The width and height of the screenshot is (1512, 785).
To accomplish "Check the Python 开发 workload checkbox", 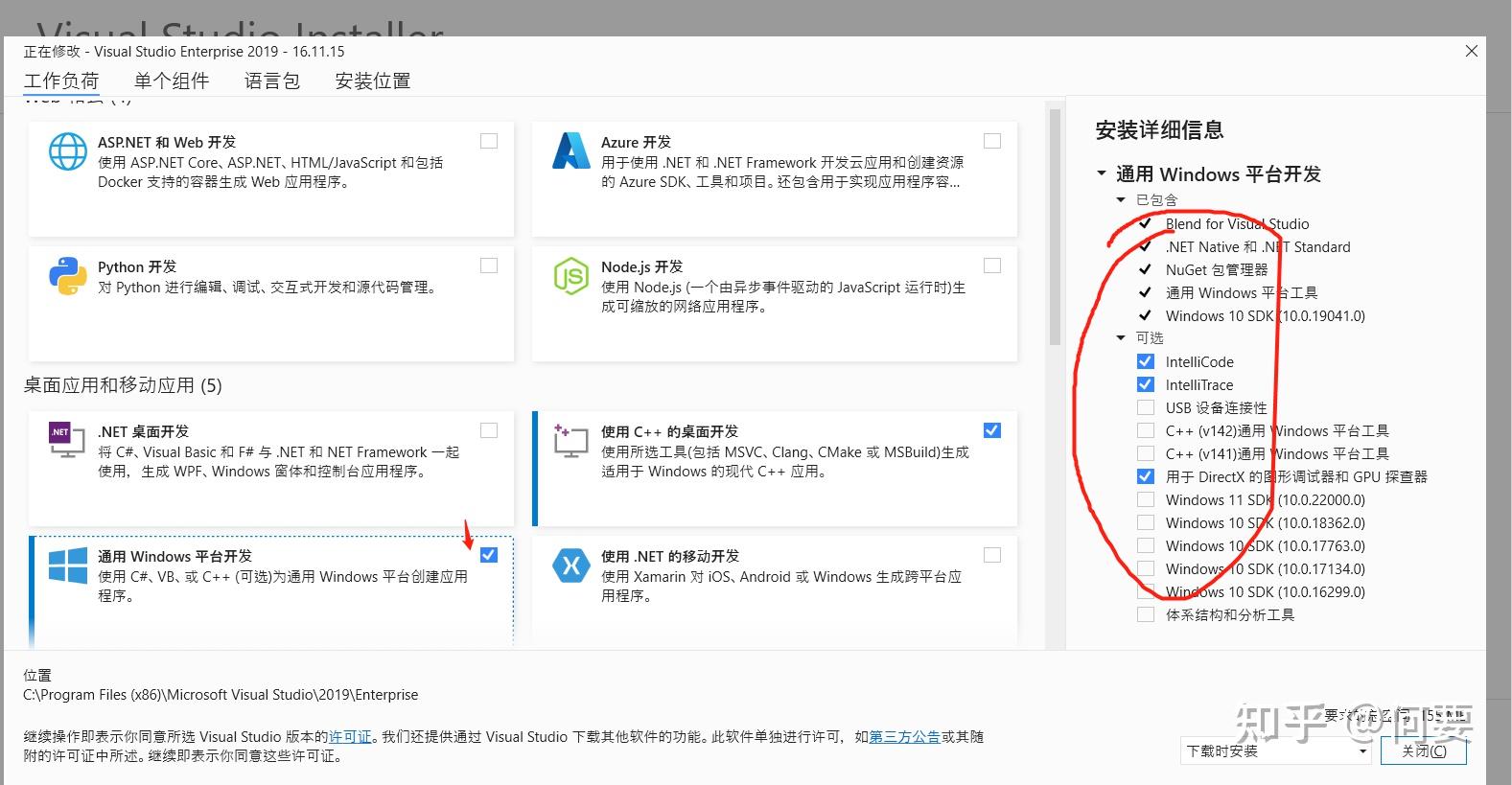I will (489, 266).
